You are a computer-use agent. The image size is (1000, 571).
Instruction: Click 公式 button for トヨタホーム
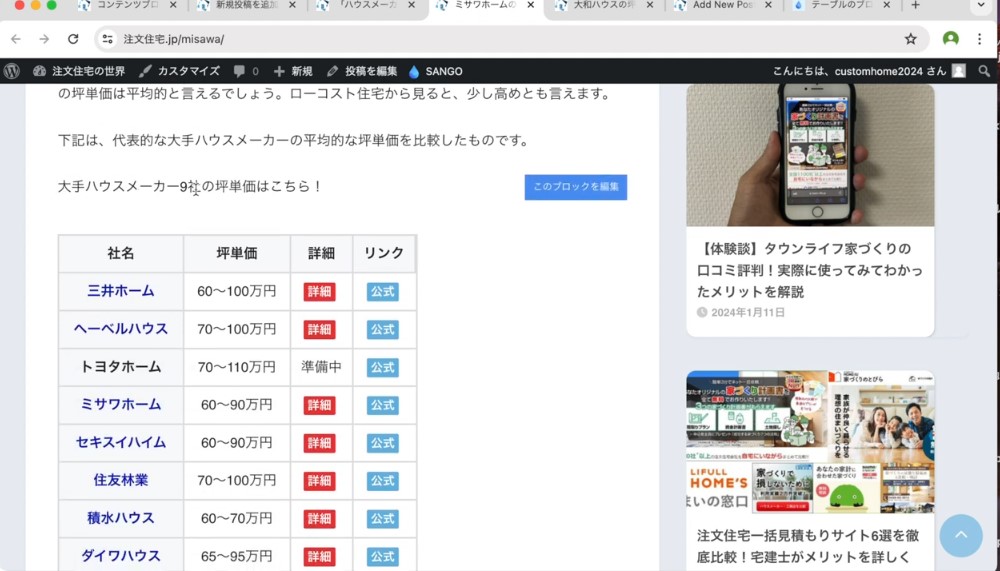(383, 367)
